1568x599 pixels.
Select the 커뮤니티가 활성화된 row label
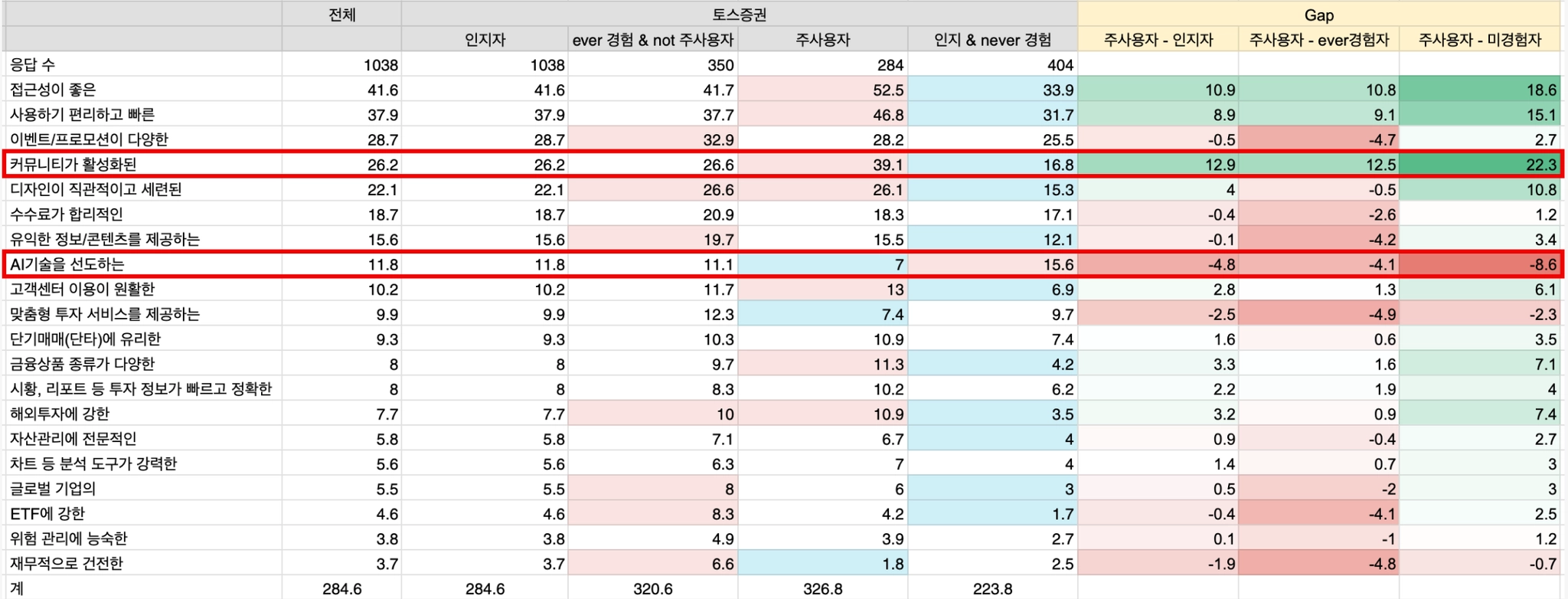click(x=73, y=165)
